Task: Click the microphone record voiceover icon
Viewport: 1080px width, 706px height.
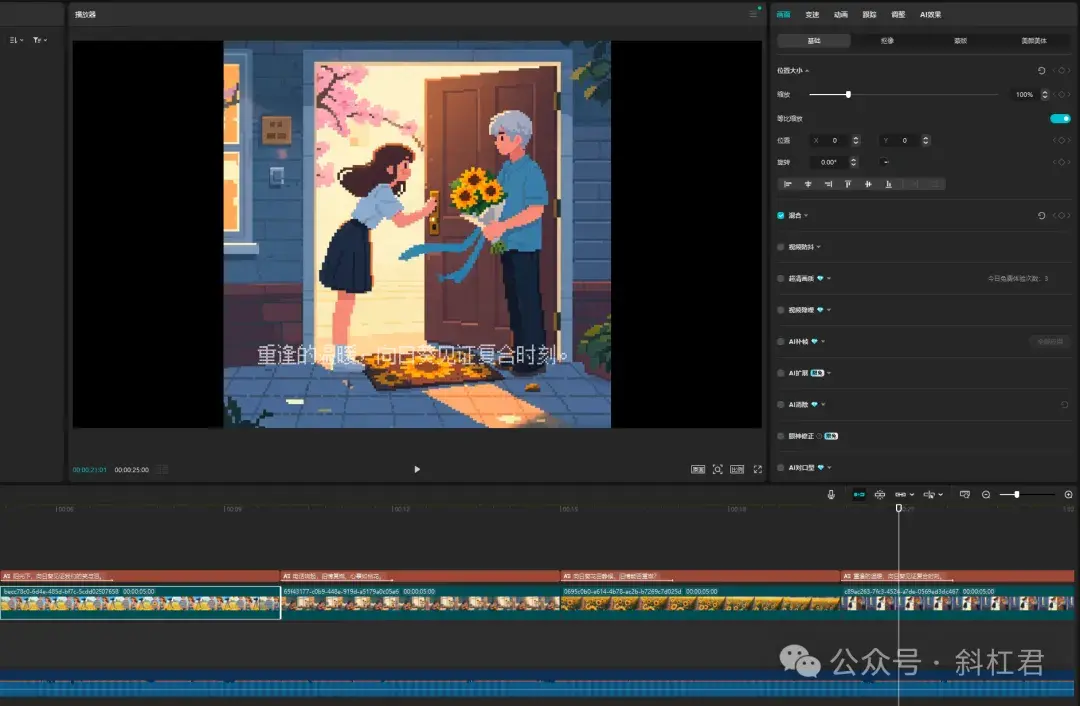Action: [831, 494]
